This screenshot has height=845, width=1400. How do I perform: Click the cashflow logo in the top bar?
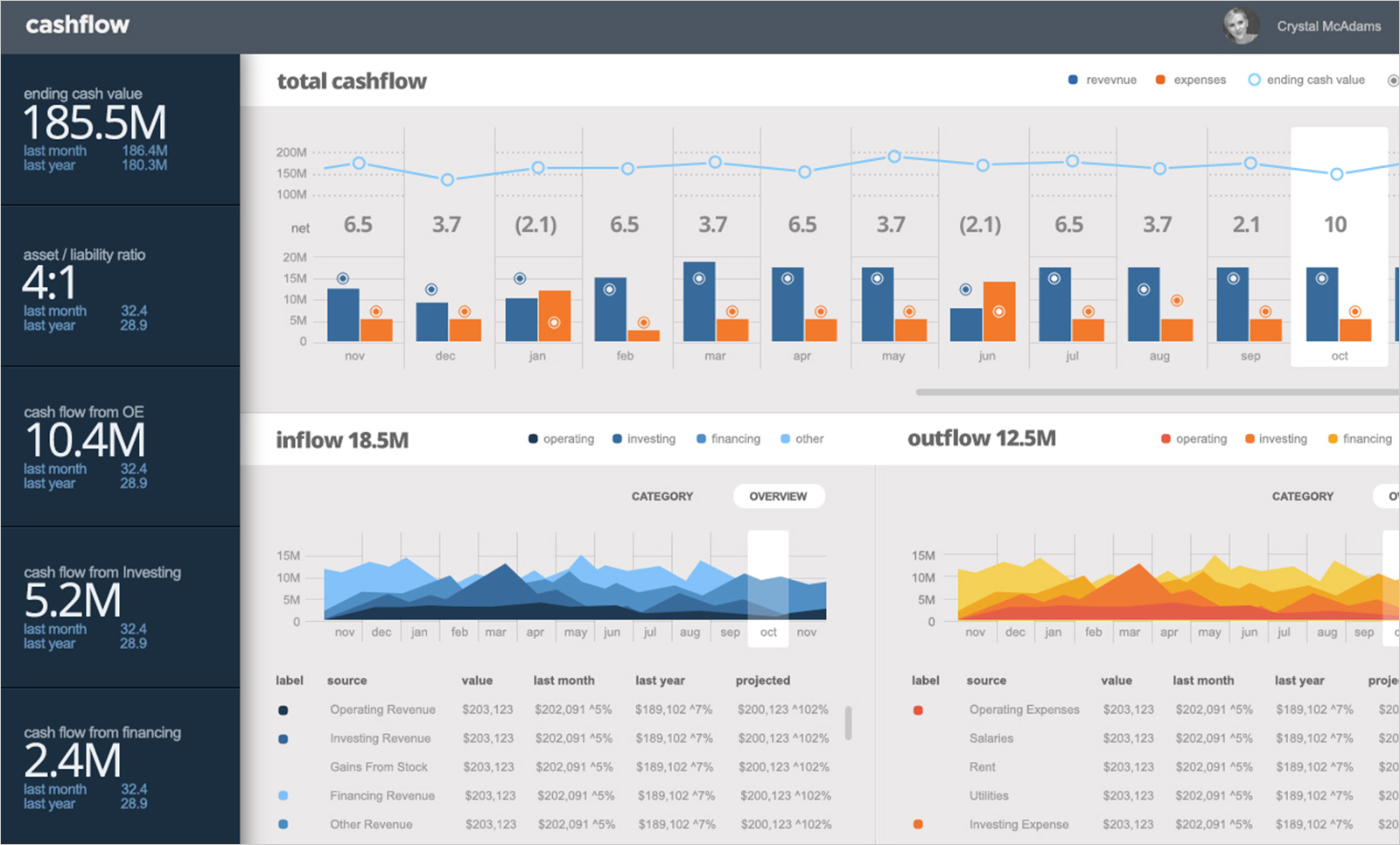click(x=77, y=26)
